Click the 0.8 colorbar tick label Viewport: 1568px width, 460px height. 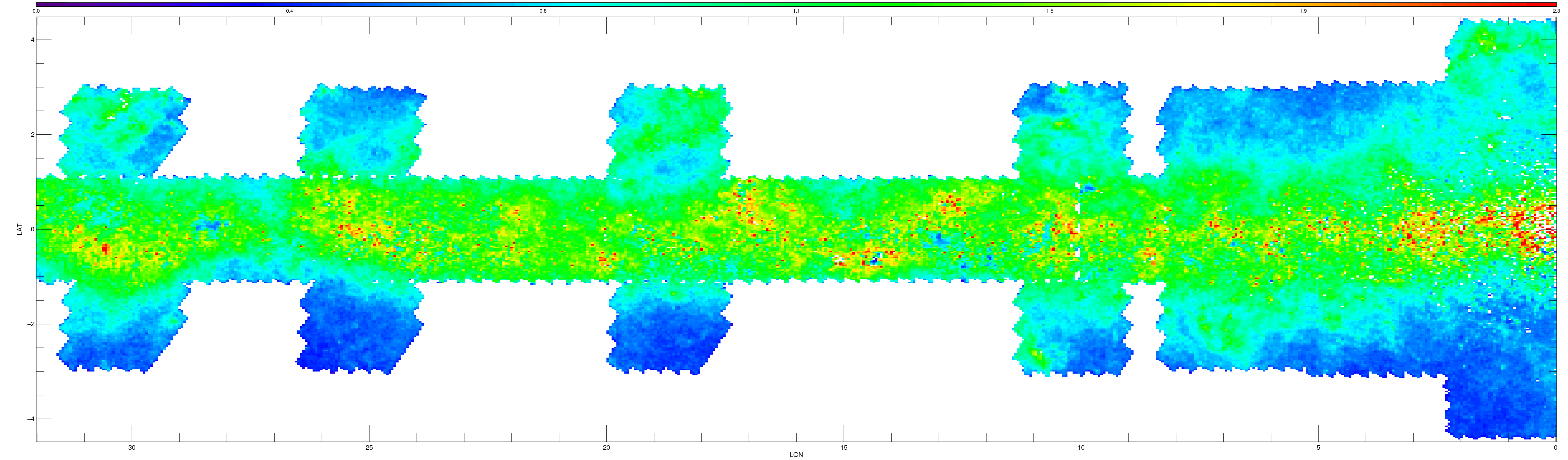(543, 11)
